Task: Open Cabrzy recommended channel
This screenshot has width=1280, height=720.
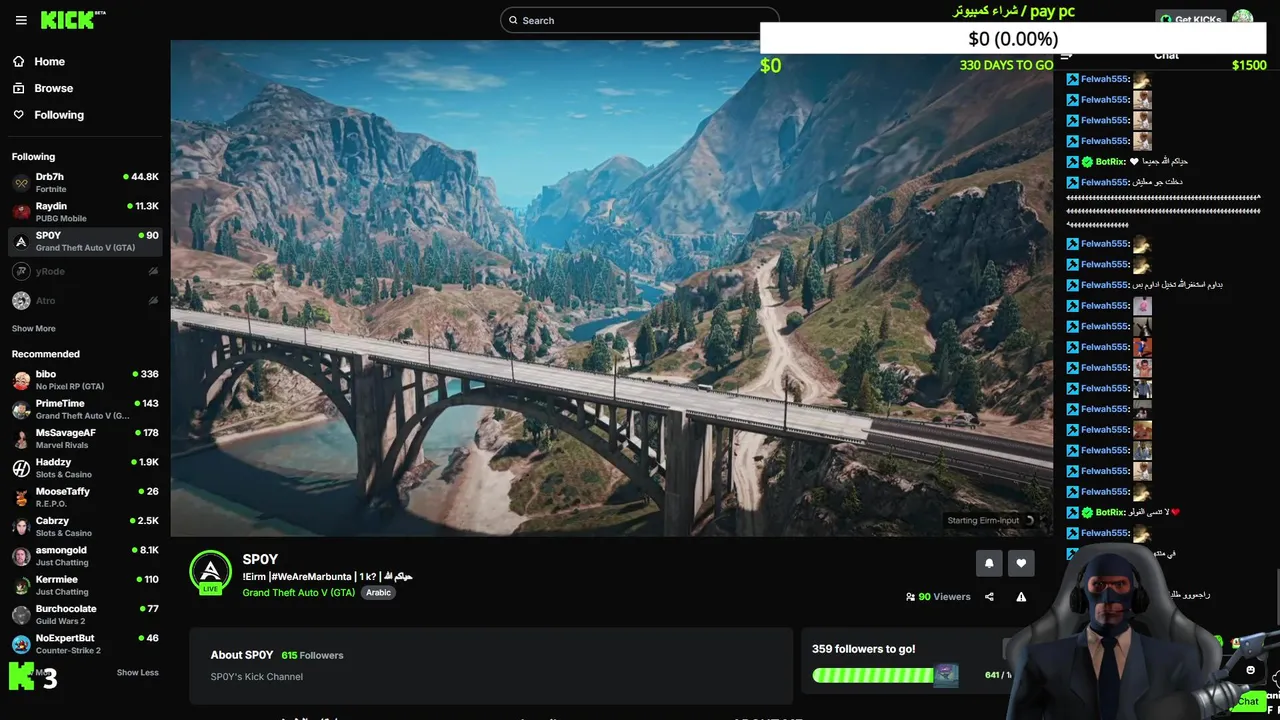Action: click(x=85, y=526)
